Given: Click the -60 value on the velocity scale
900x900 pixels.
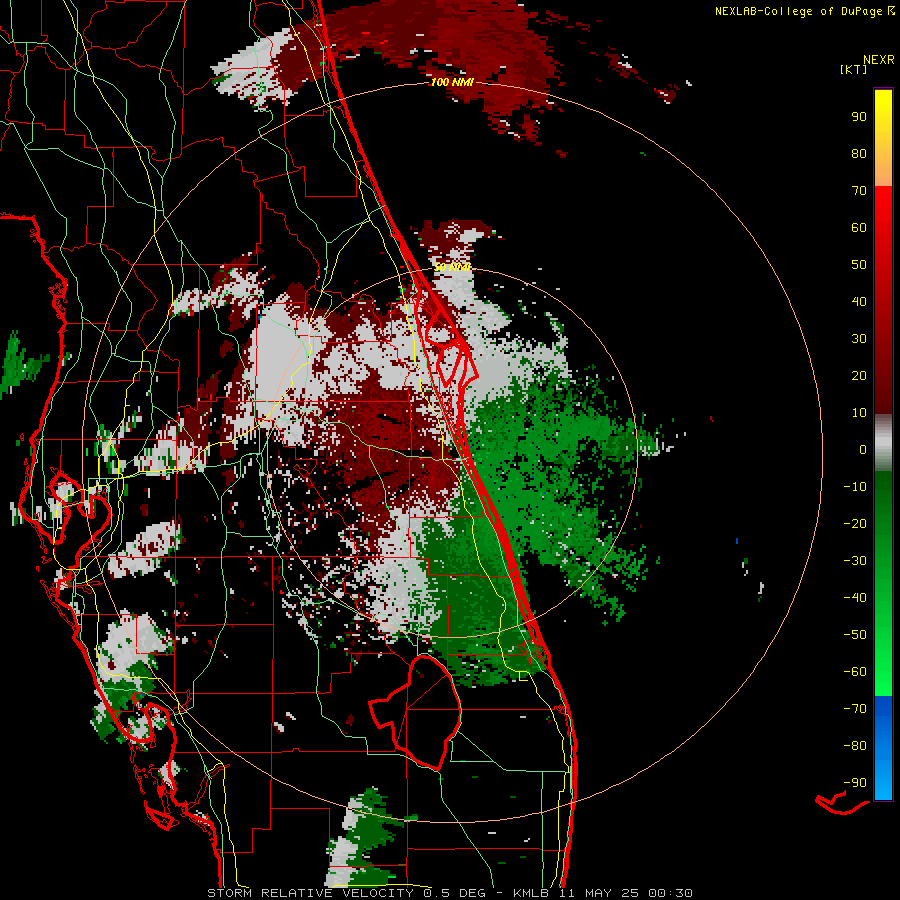Looking at the screenshot, I should point(855,672).
